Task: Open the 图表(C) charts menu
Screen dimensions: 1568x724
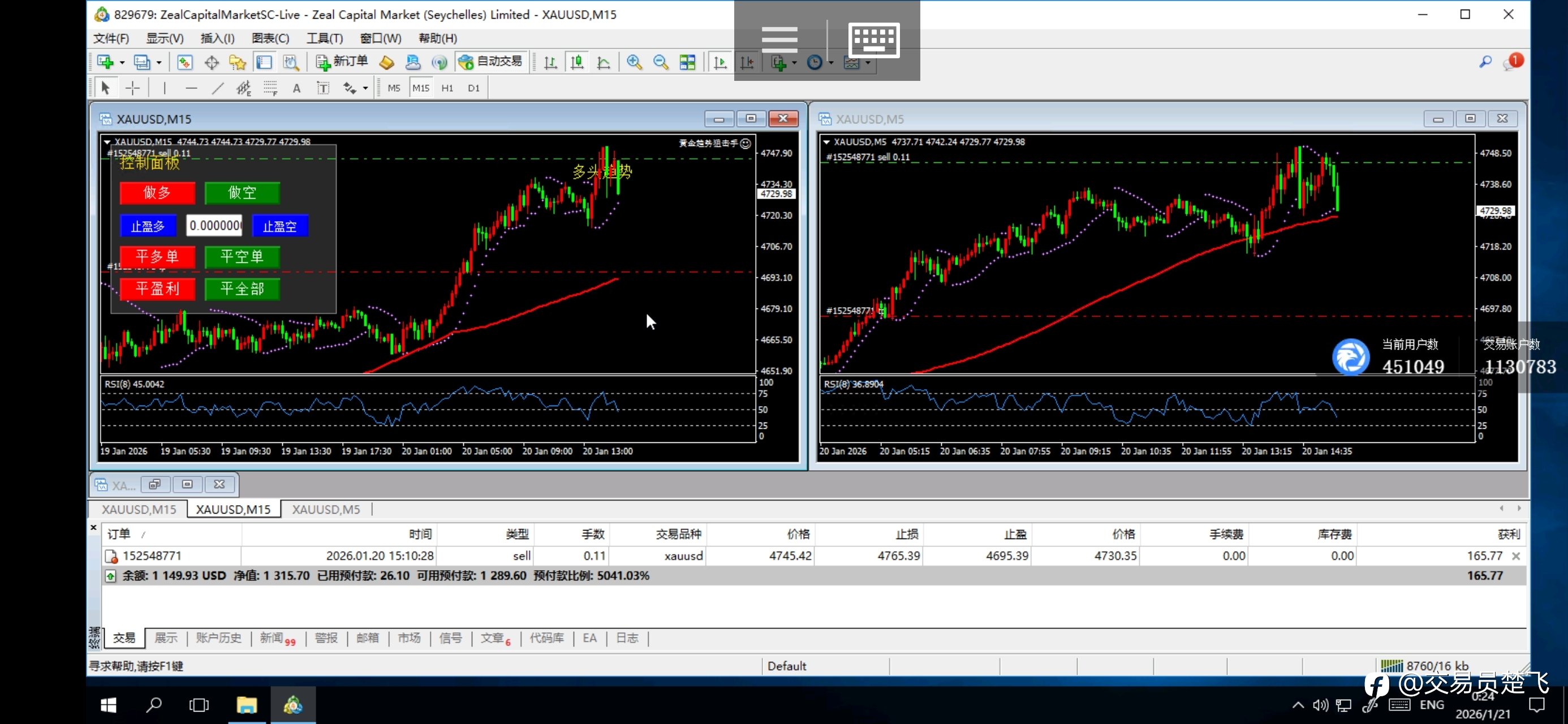Action: pos(270,38)
